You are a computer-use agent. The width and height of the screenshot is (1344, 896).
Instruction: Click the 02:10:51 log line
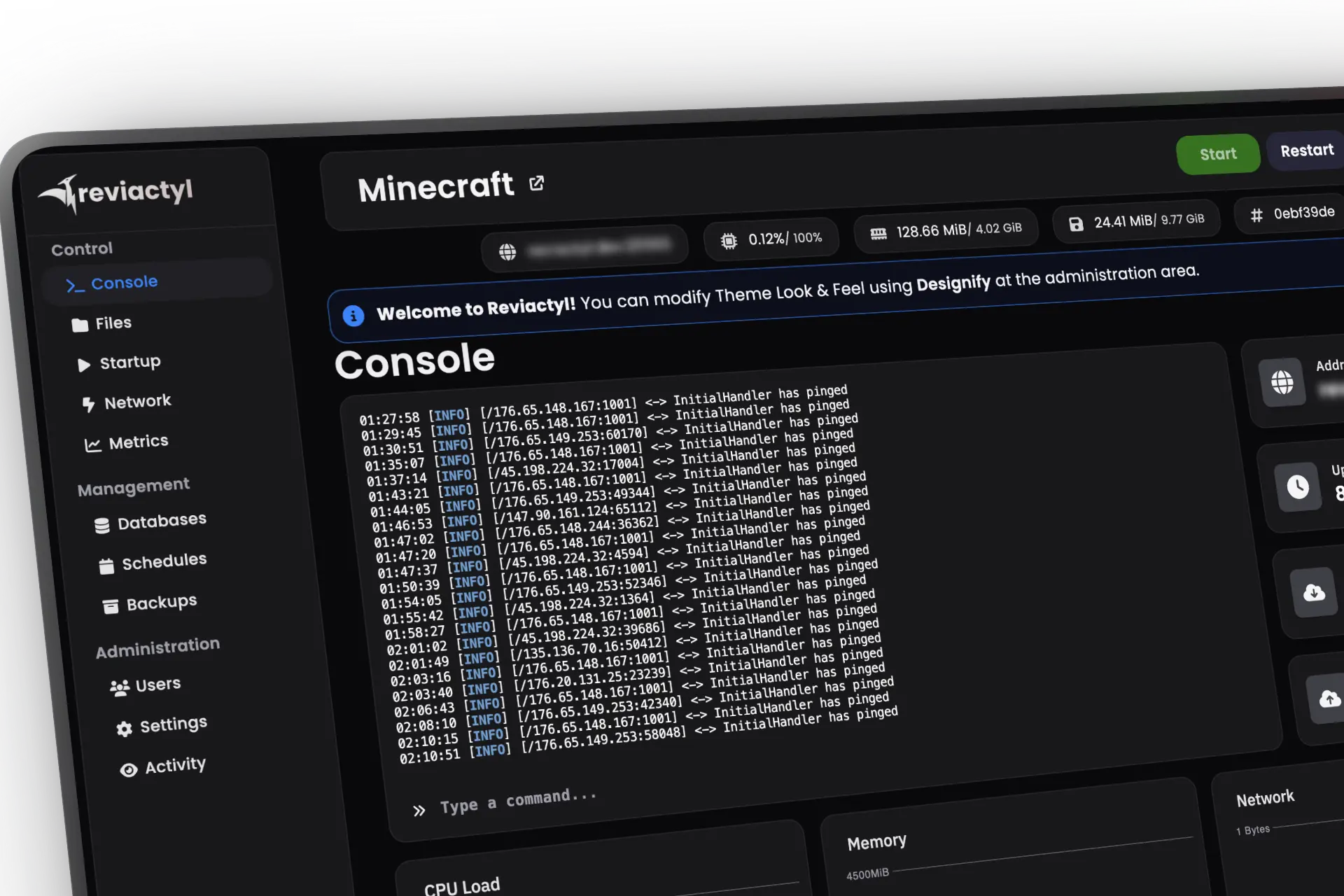coord(648,734)
